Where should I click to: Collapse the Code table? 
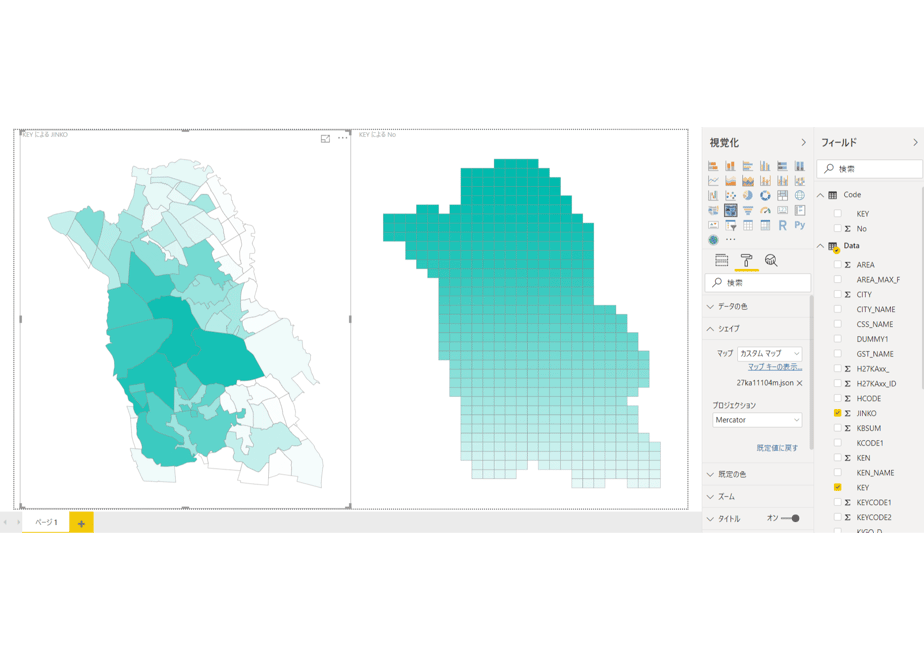tap(820, 195)
